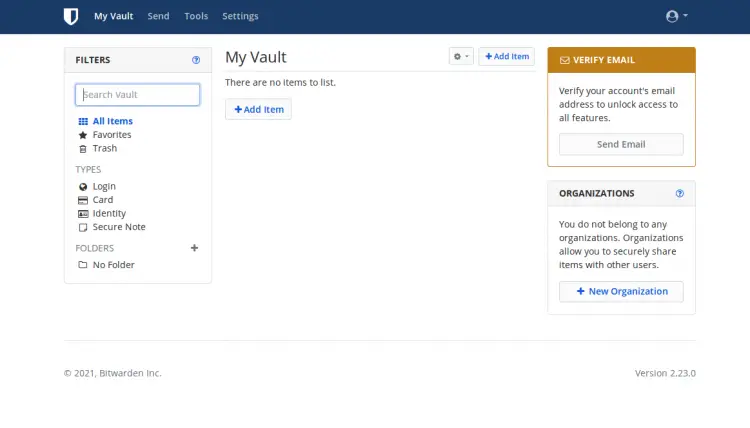Image resolution: width=750 pixels, height=428 pixels.
Task: Click the Card credit card icon
Action: 83,200
